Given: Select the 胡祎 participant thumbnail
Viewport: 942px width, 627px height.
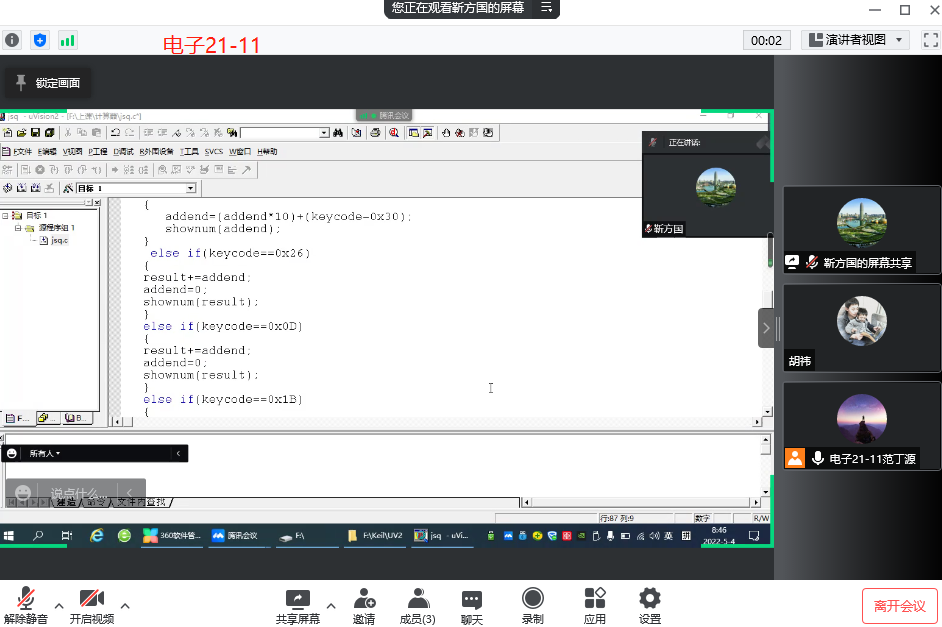Looking at the screenshot, I should coord(861,327).
